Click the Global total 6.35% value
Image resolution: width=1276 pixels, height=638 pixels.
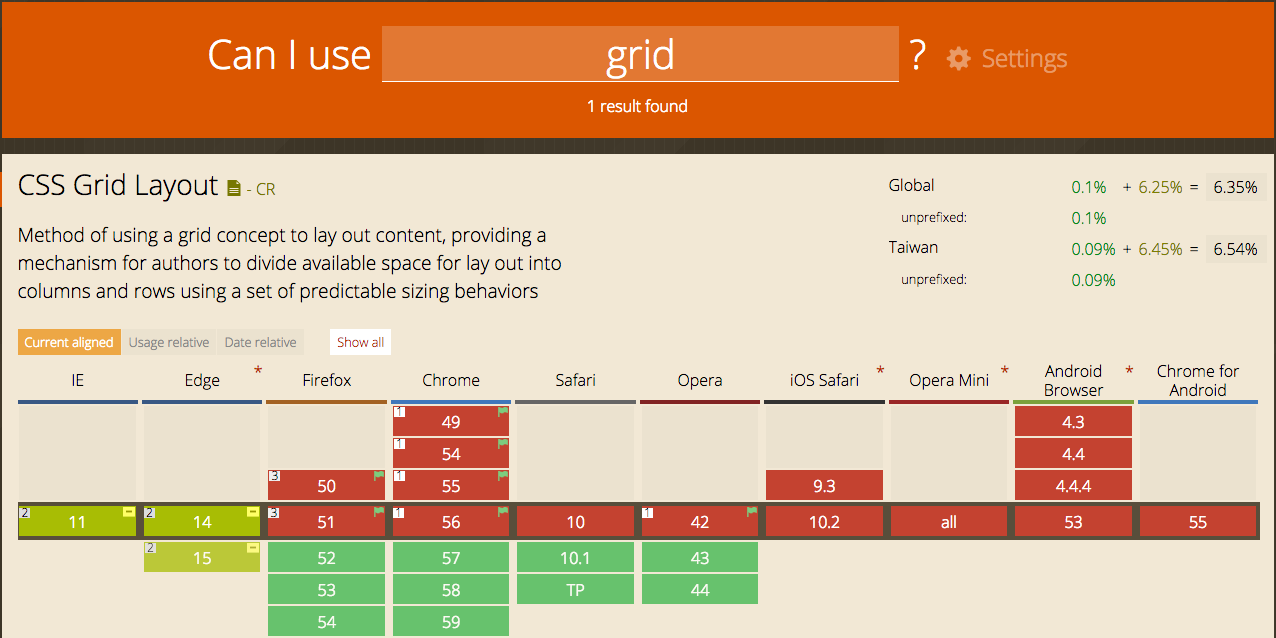(x=1236, y=187)
